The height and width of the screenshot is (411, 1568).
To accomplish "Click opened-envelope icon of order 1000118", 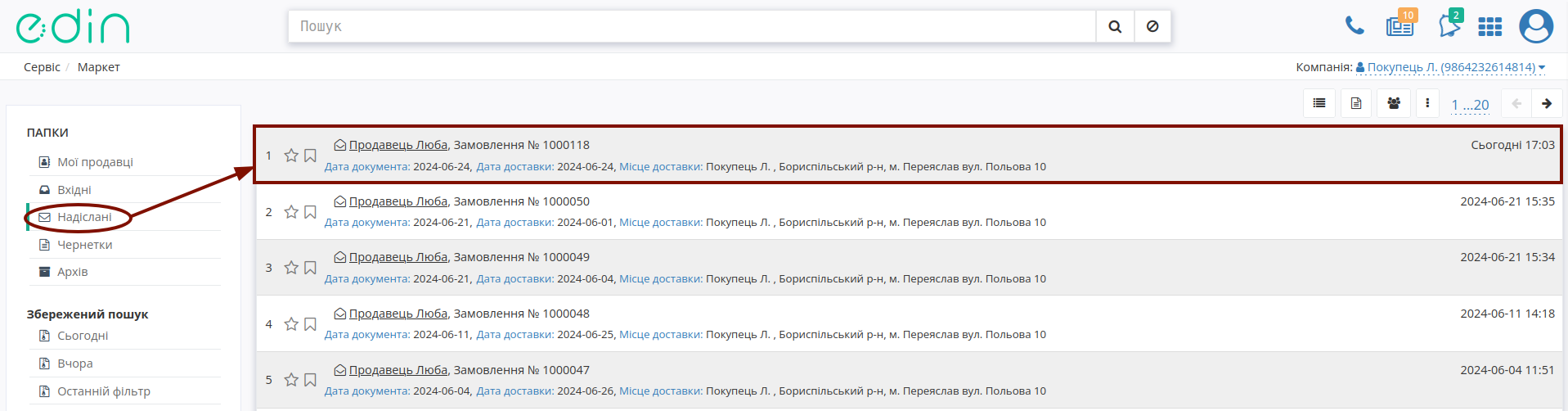I will (x=340, y=145).
